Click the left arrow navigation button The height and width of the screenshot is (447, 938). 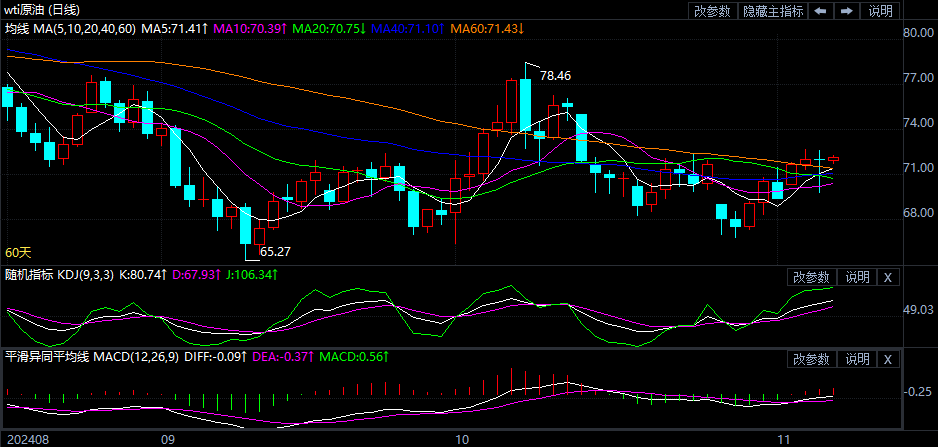point(820,11)
